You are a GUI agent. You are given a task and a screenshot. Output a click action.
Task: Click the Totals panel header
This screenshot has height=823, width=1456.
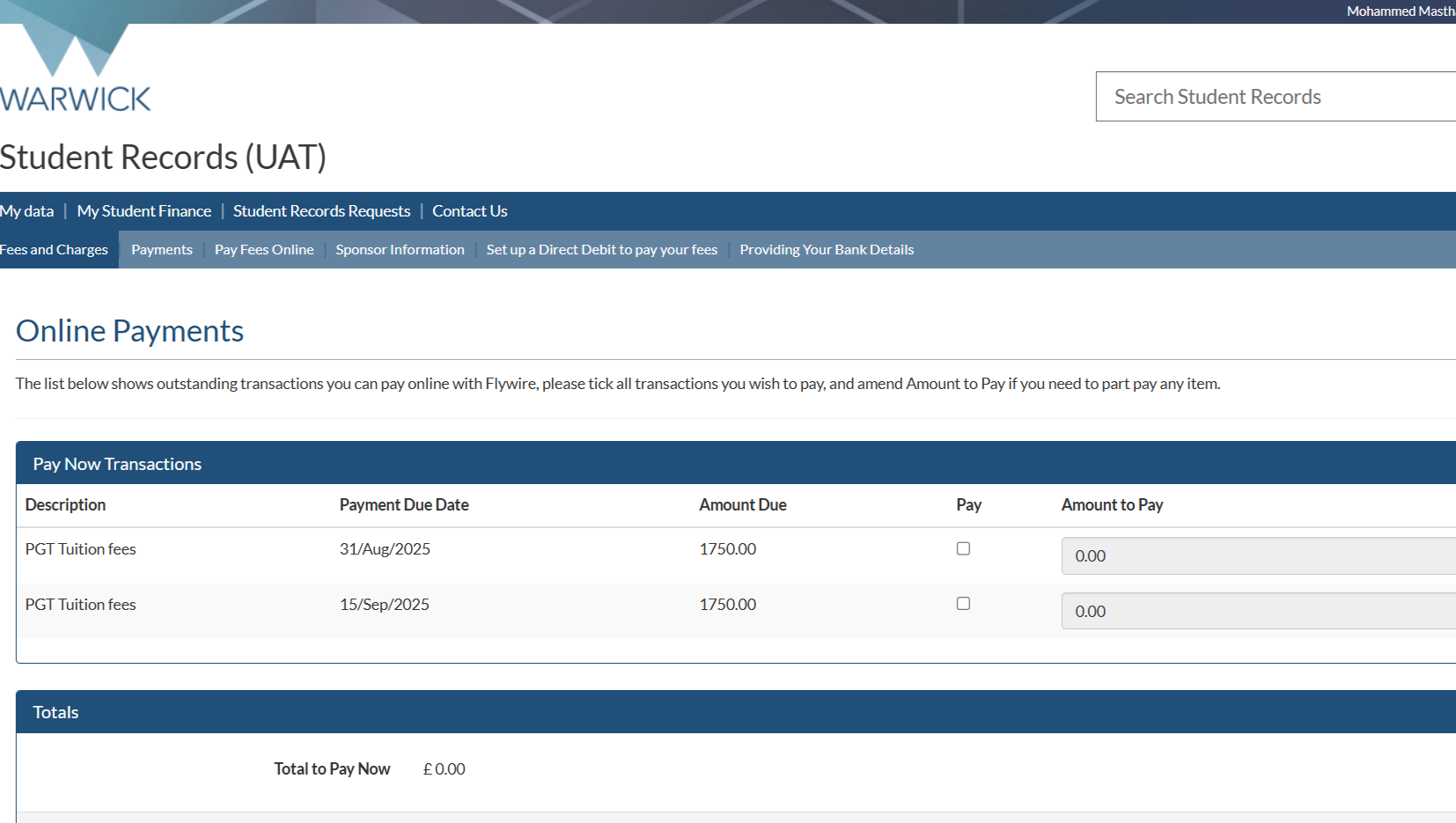[736, 712]
